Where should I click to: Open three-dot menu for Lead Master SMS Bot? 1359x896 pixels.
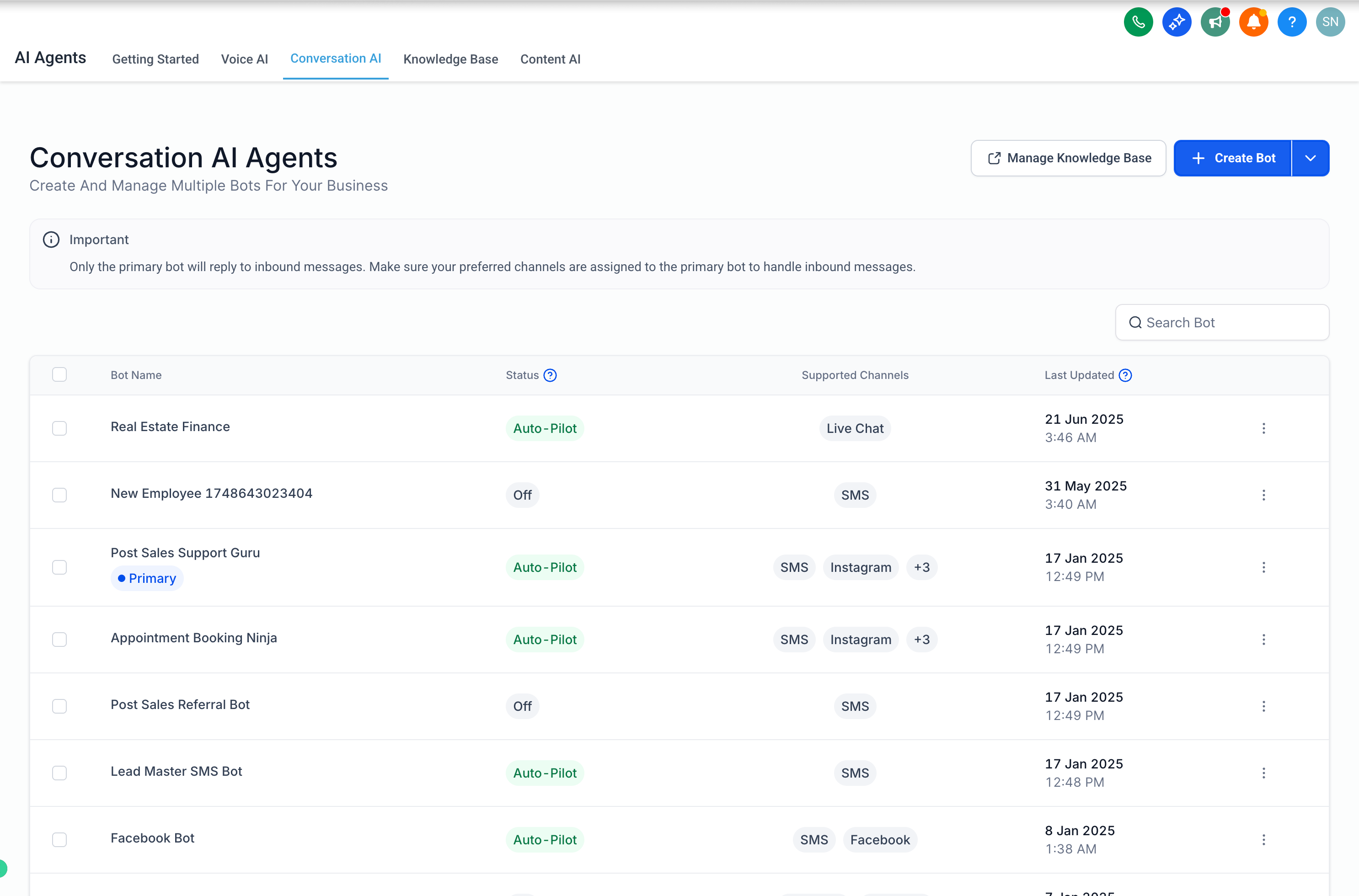[1263, 773]
